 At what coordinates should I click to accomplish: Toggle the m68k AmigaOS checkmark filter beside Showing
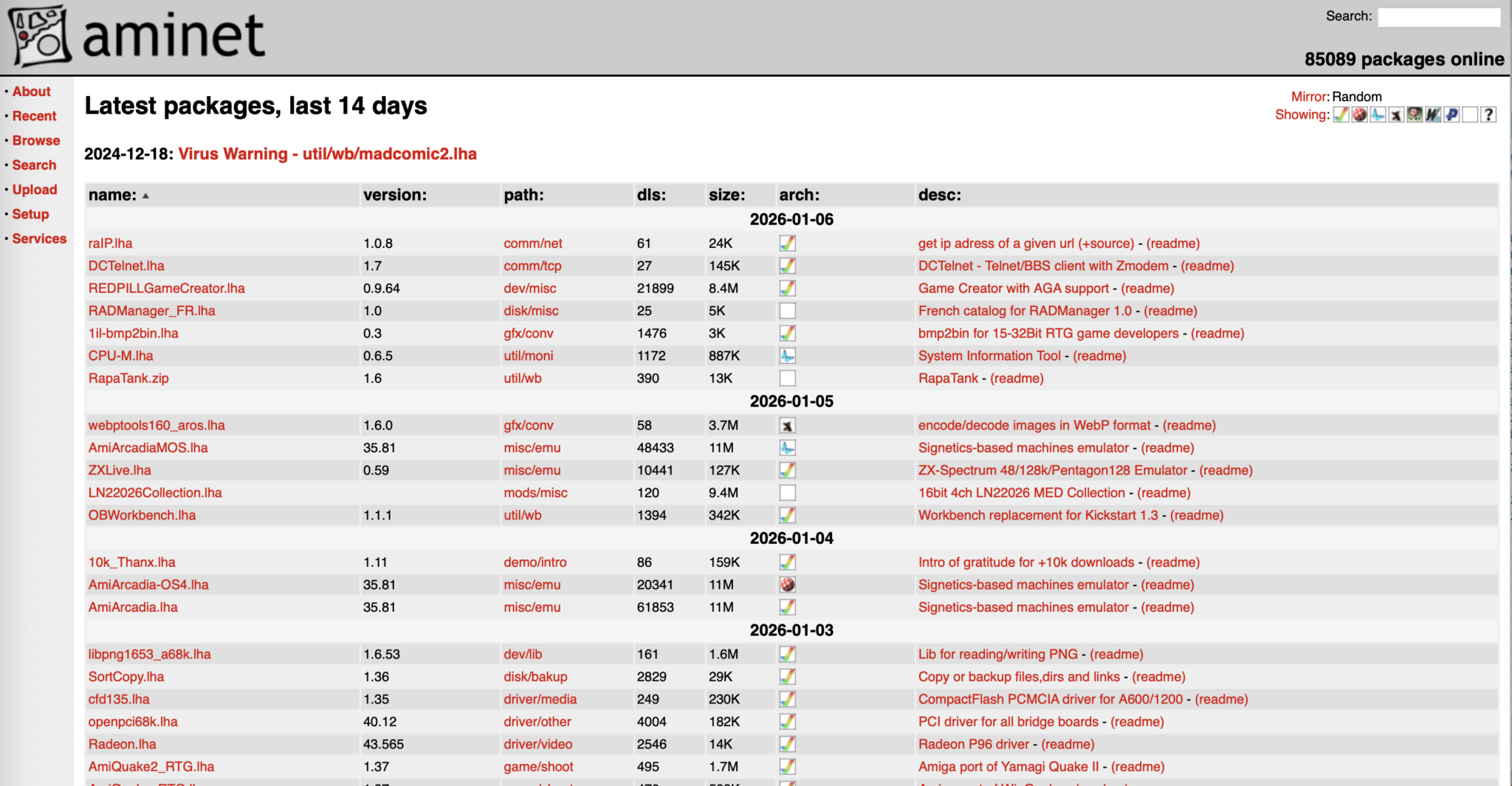pos(1341,115)
